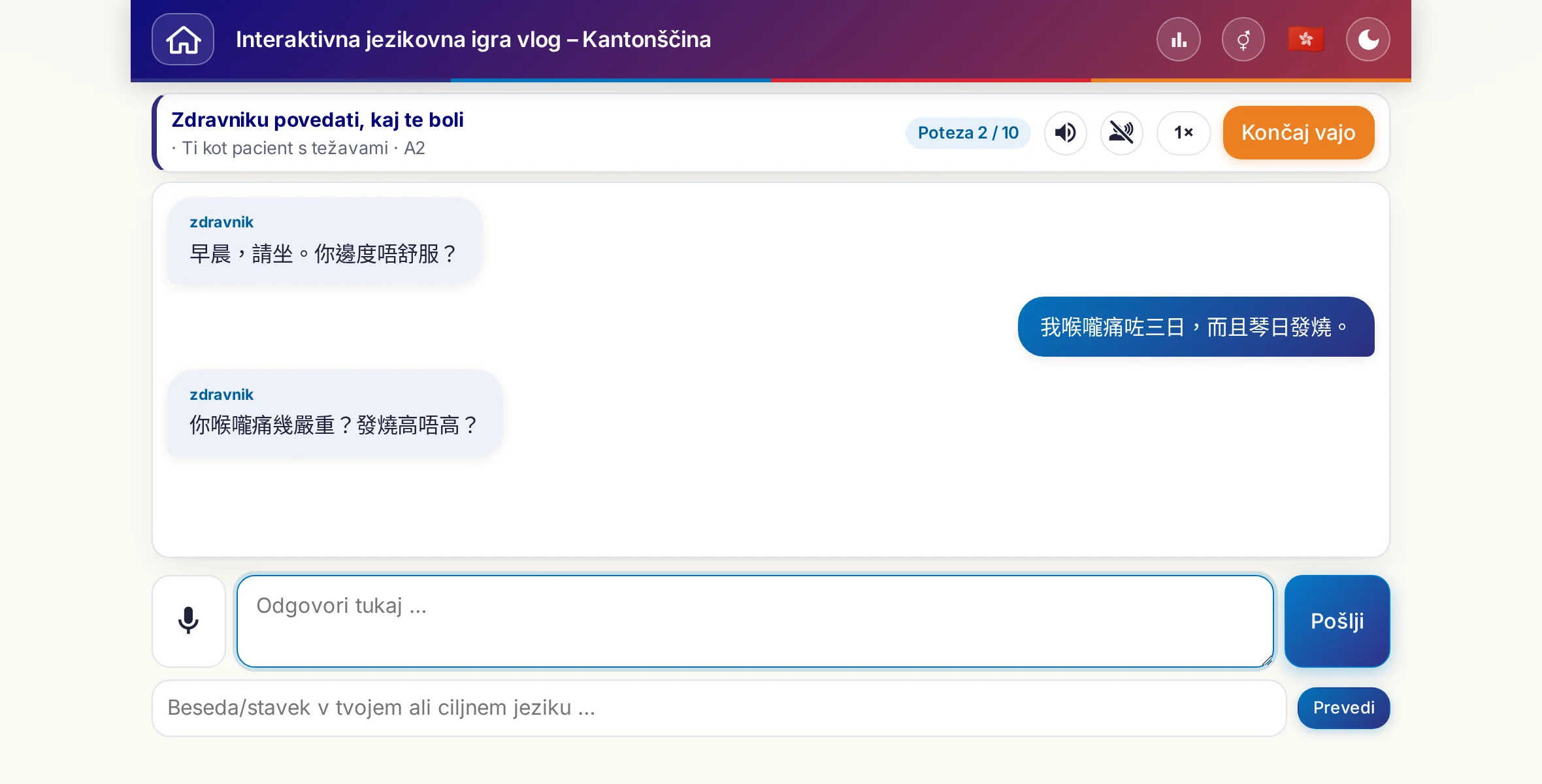Click your sent message 我喉嚨痛咗三日

[1196, 327]
